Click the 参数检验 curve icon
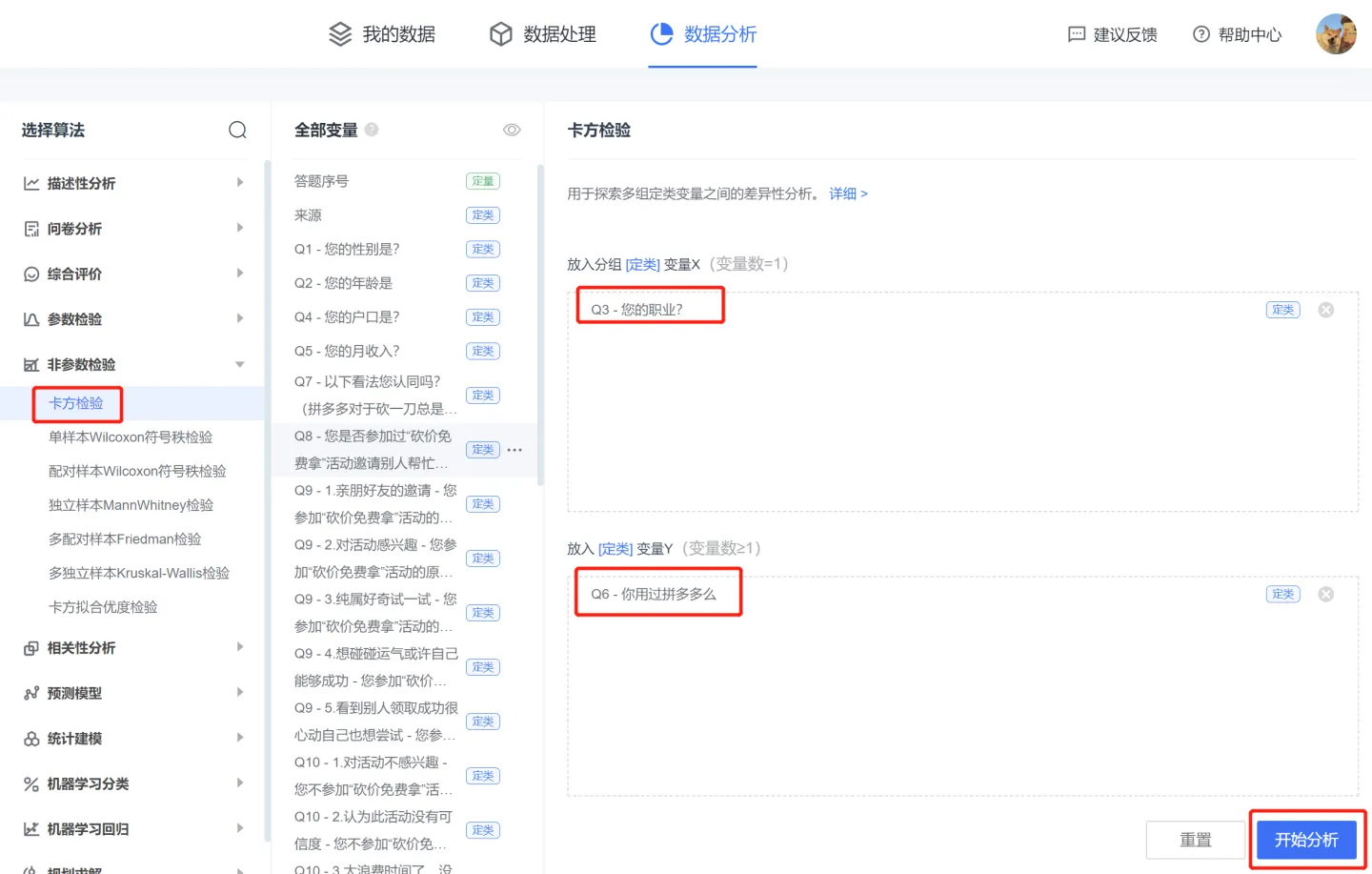1372x874 pixels. [31, 319]
